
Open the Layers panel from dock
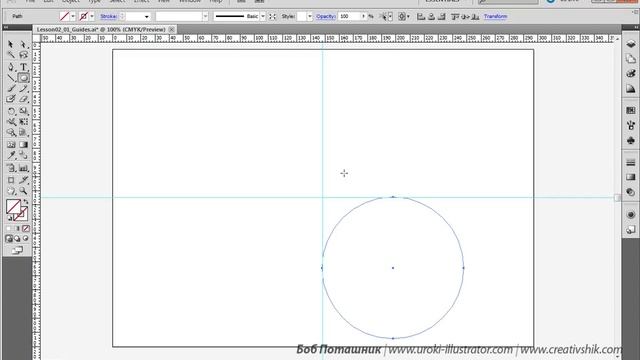coord(631,44)
